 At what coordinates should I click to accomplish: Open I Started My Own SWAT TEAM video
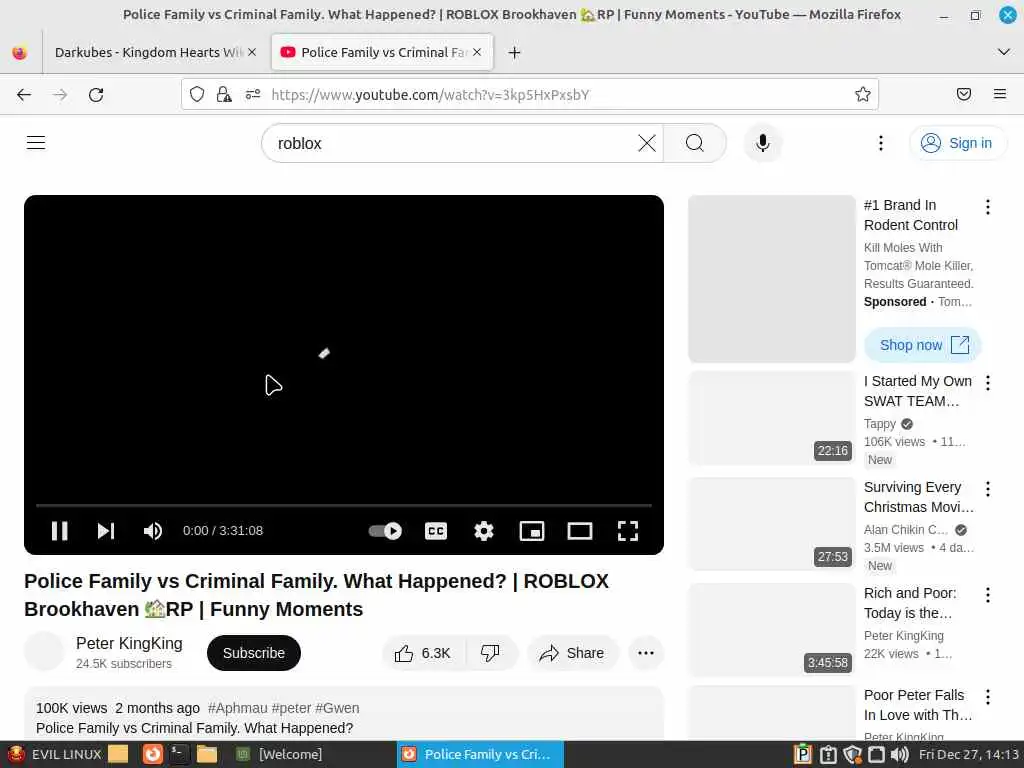[918, 391]
